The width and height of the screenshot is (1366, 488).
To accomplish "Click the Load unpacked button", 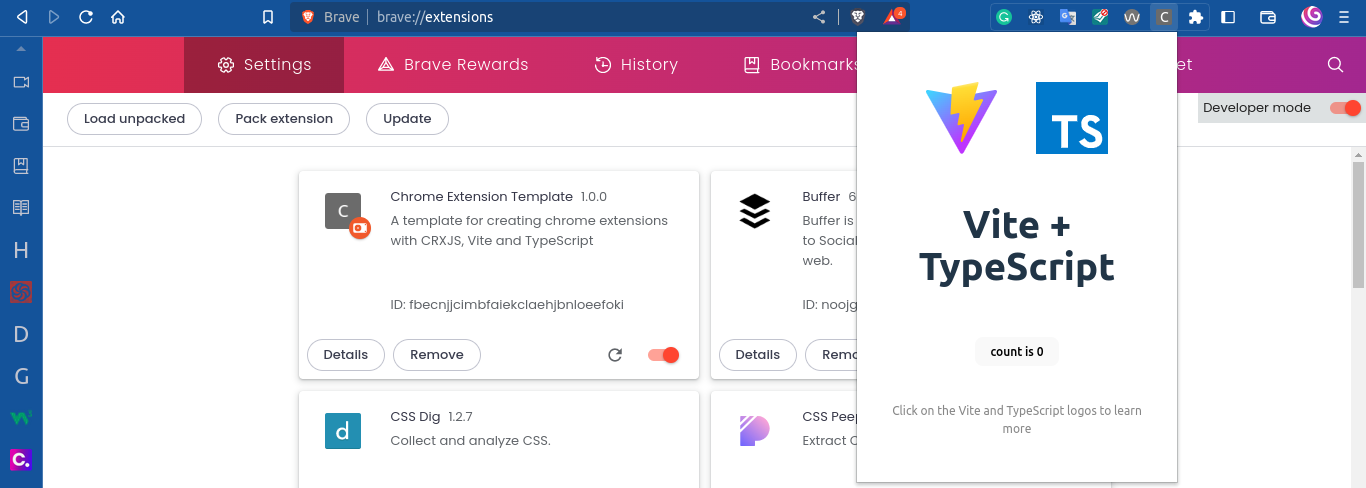I will [134, 119].
